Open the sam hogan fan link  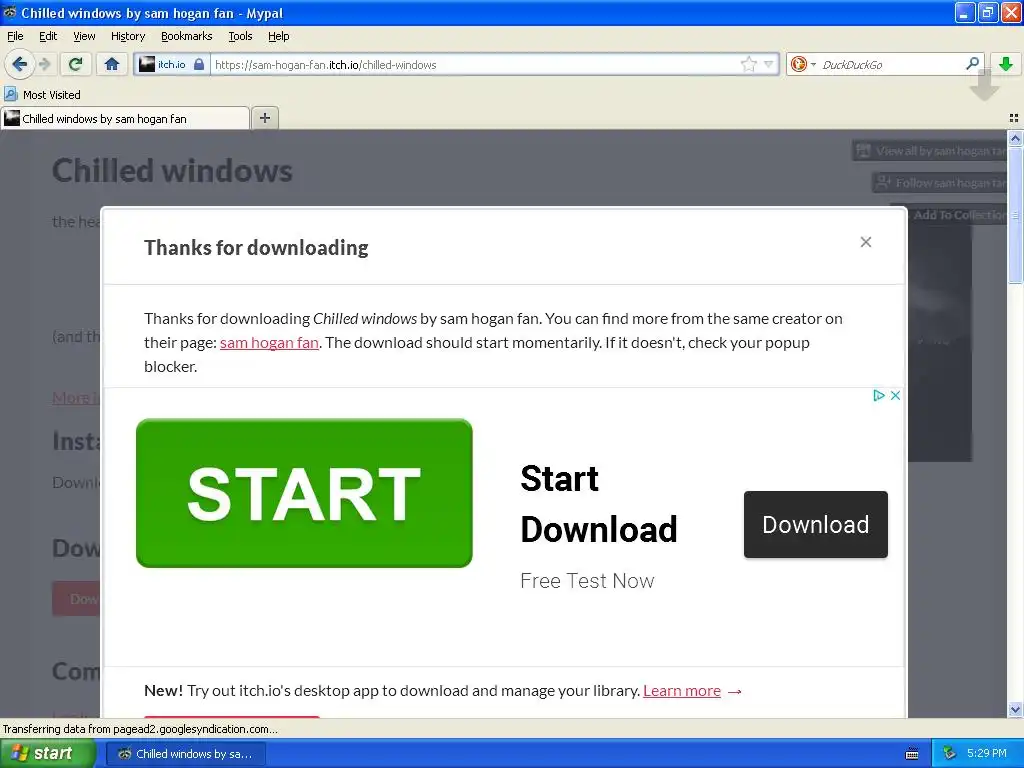pyautogui.click(x=269, y=343)
